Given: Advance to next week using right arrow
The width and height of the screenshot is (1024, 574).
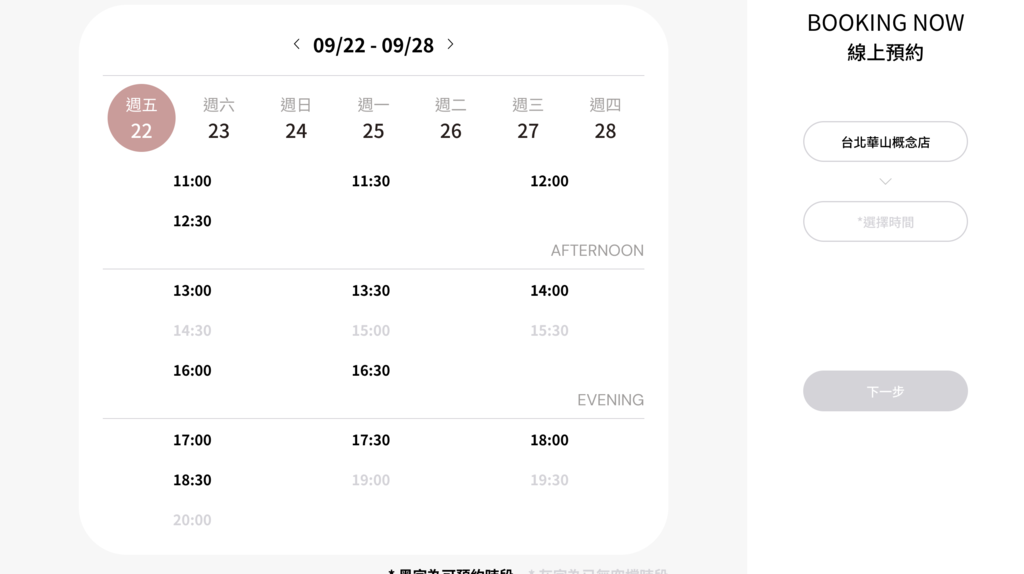Looking at the screenshot, I should tap(450, 44).
